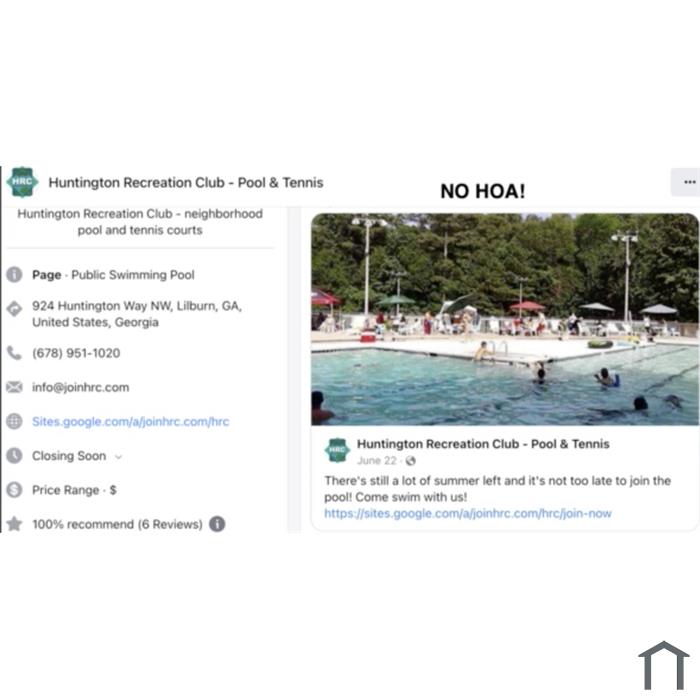Click the post author HRC avatar

pos(337,450)
